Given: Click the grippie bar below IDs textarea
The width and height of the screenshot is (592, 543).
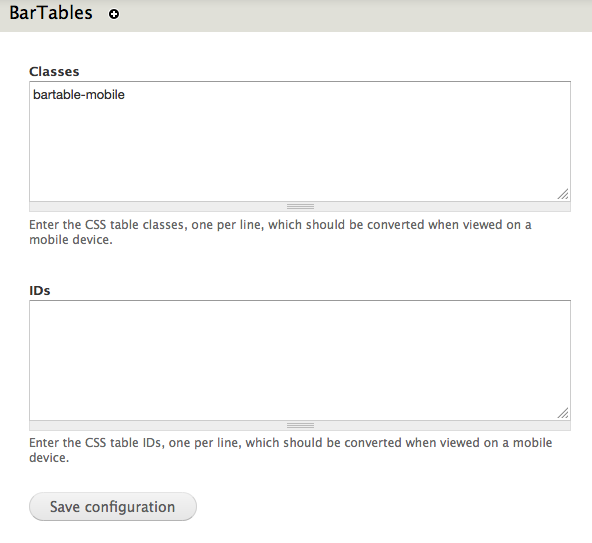Looking at the screenshot, I should click(300, 426).
